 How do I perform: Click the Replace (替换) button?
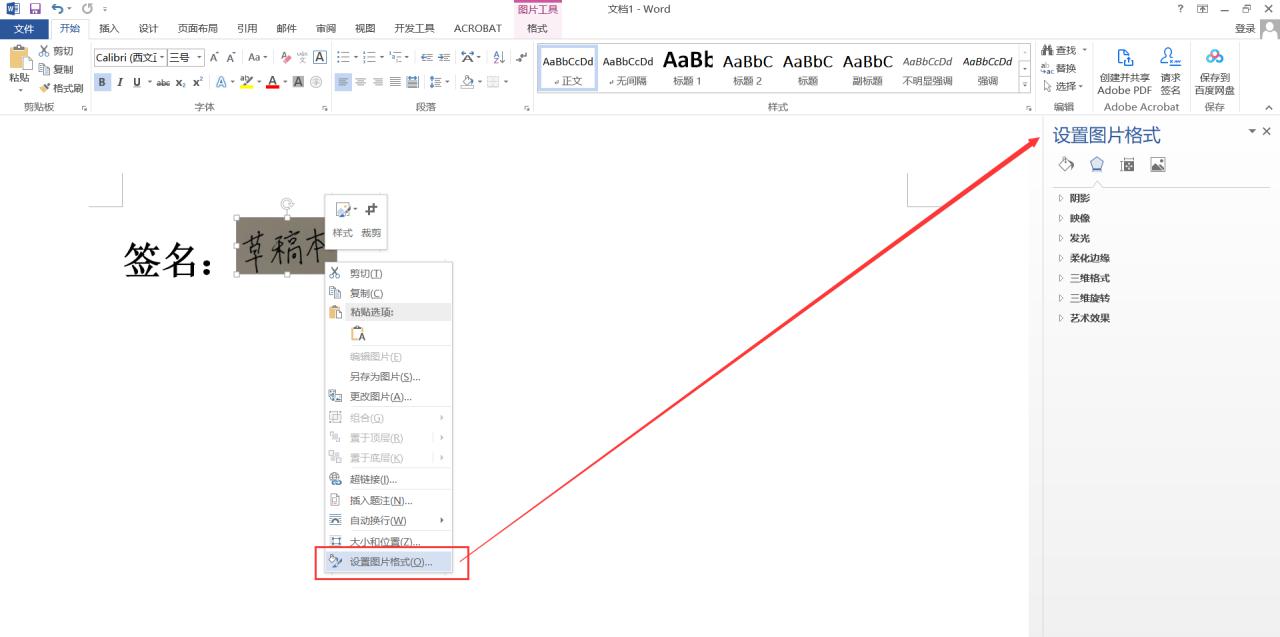(1058, 68)
